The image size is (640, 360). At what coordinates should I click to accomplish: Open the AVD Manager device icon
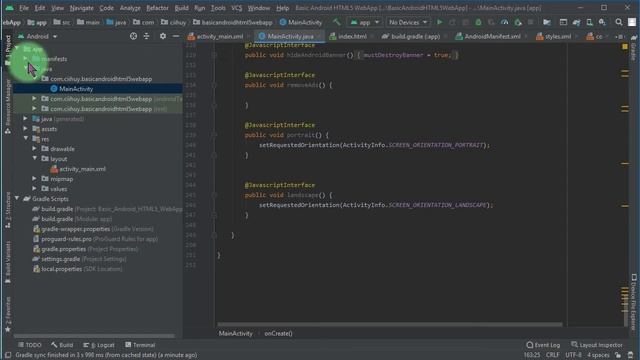[x=589, y=22]
